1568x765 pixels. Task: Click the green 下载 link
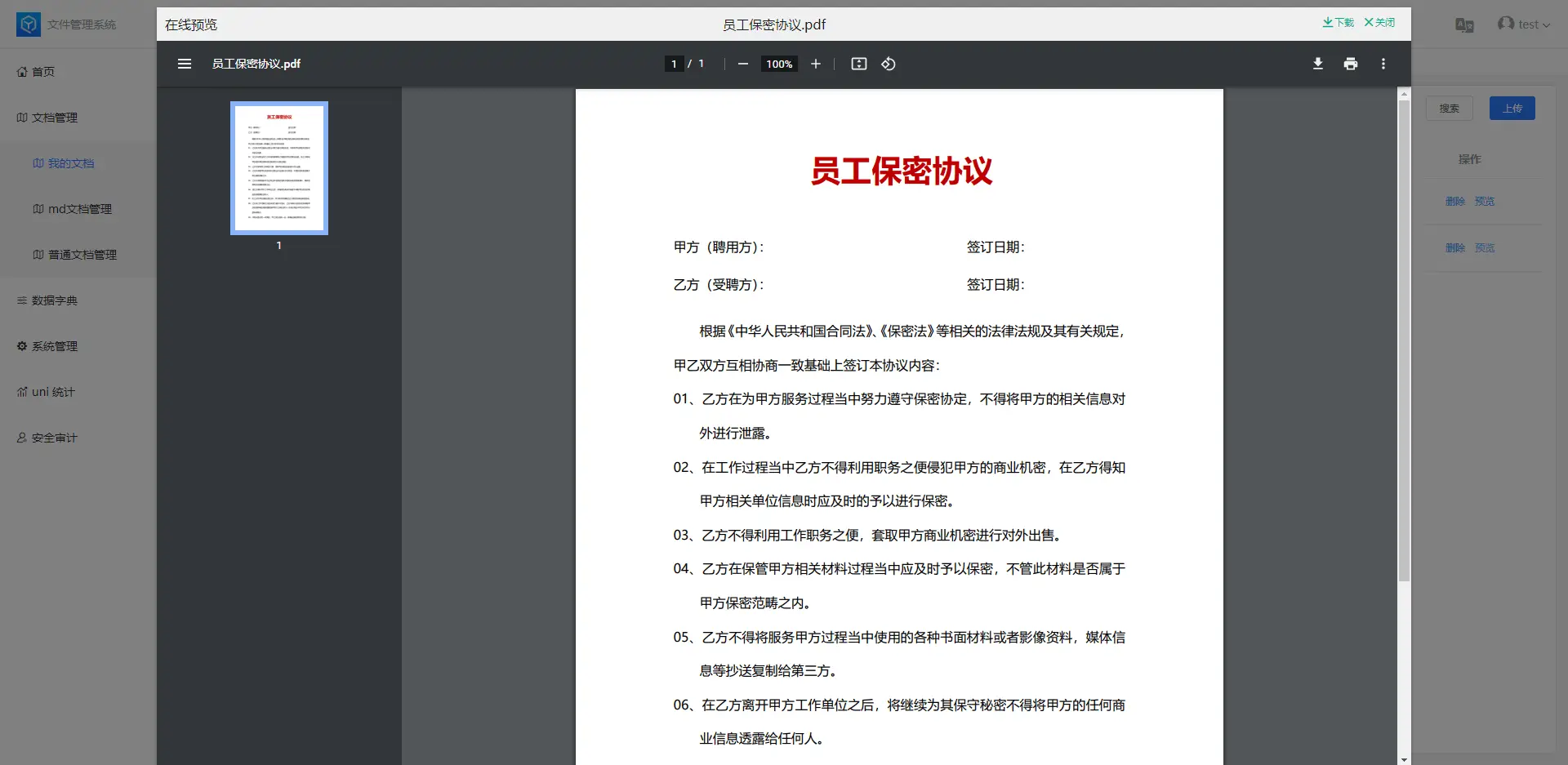[1338, 23]
